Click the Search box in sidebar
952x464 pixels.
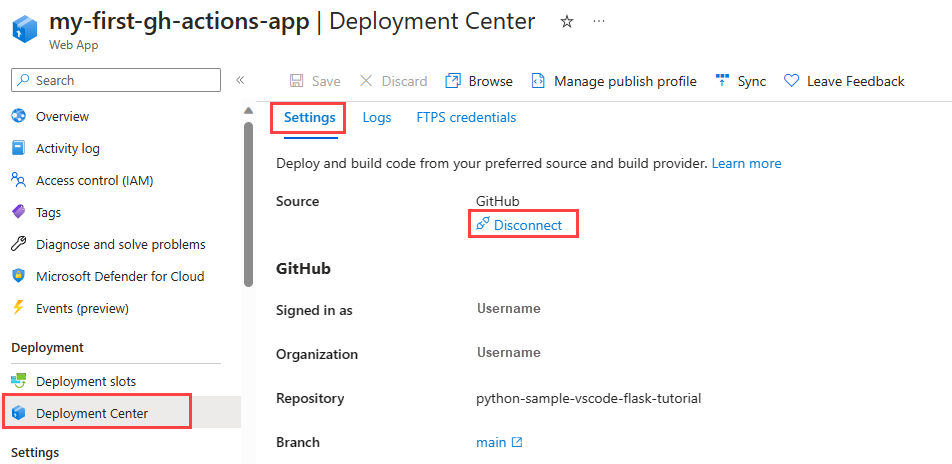[116, 80]
